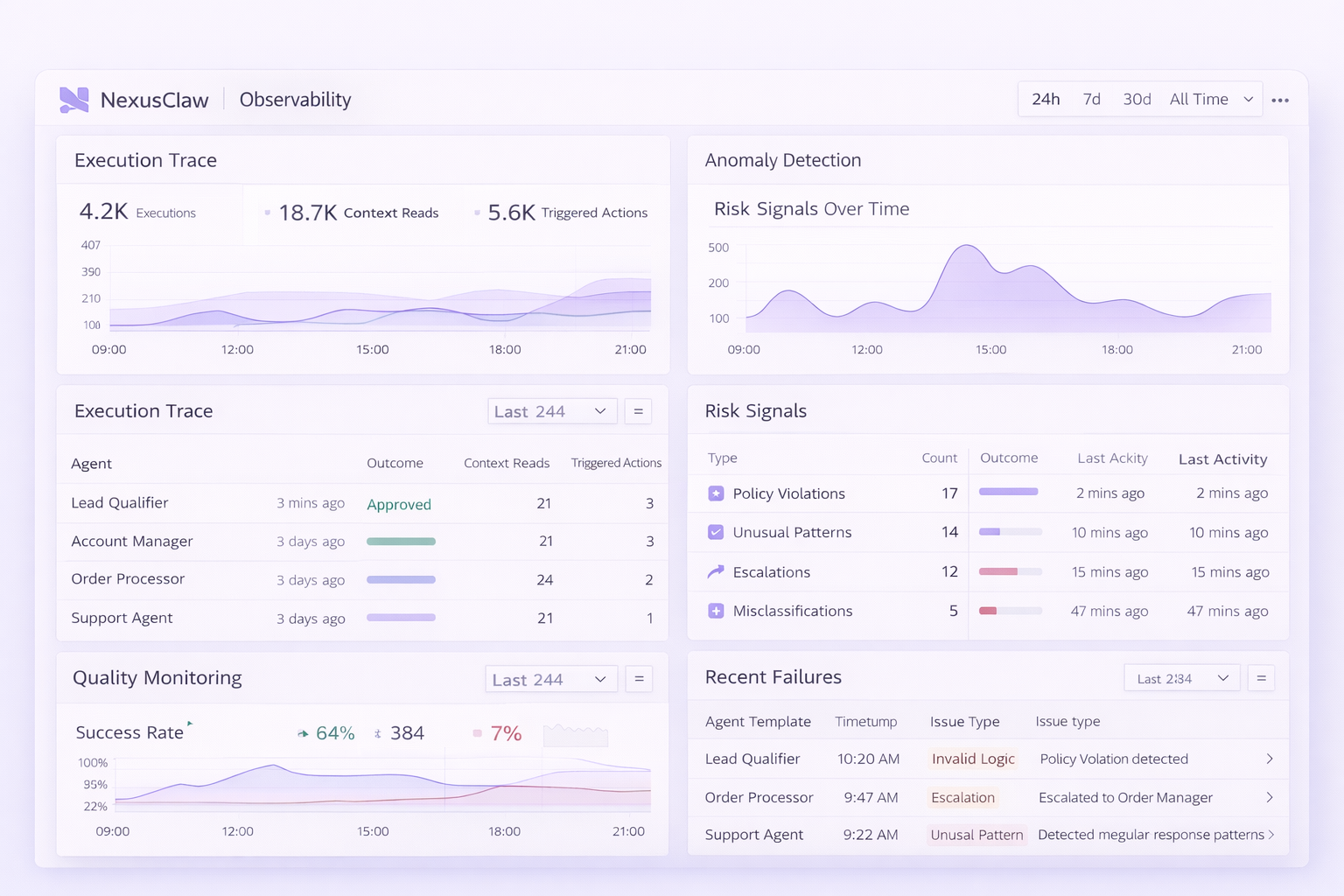1344x896 pixels.
Task: Open the ellipsis options menu top right
Action: click(1280, 99)
